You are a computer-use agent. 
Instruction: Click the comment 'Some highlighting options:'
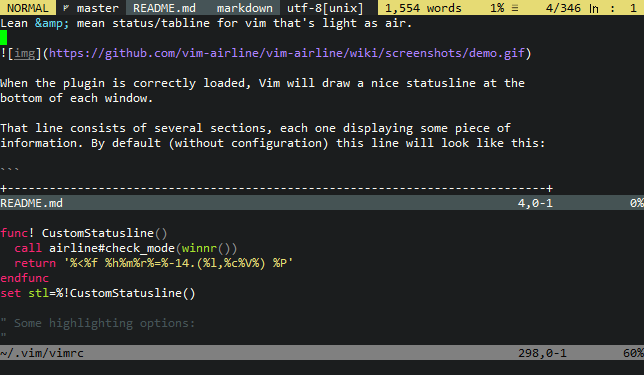click(104, 323)
